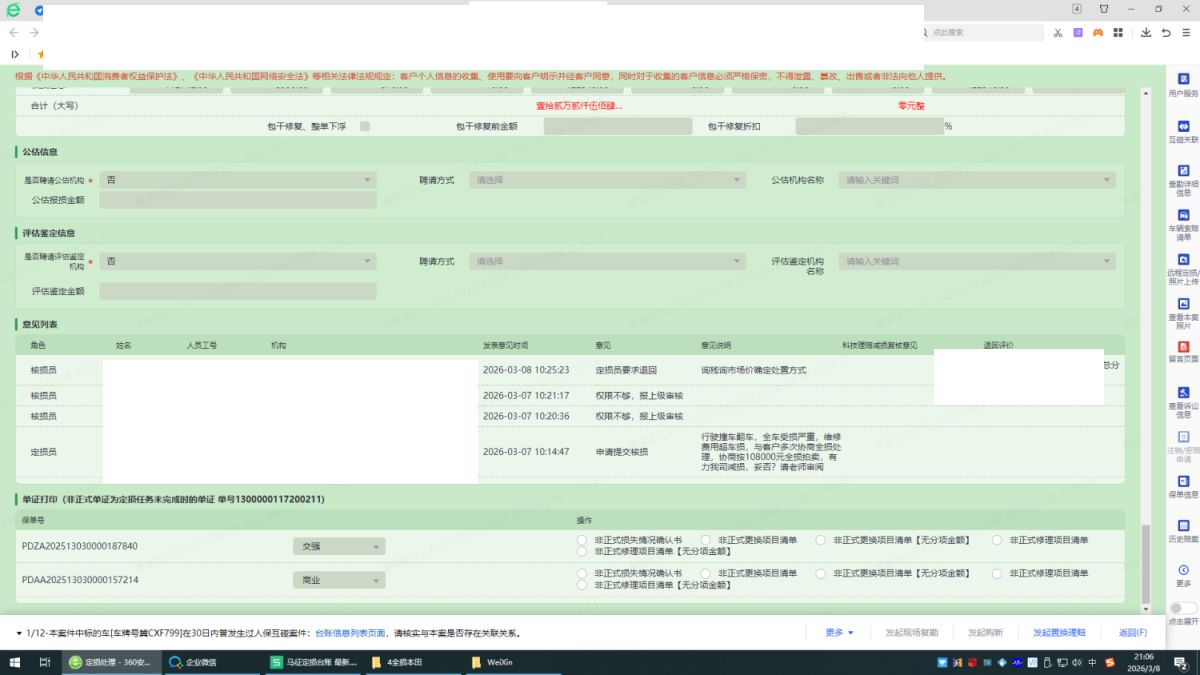The image size is (1200, 675).
Task: Expand the 是否聘请公估机构 dropdown
Action: click(236, 180)
